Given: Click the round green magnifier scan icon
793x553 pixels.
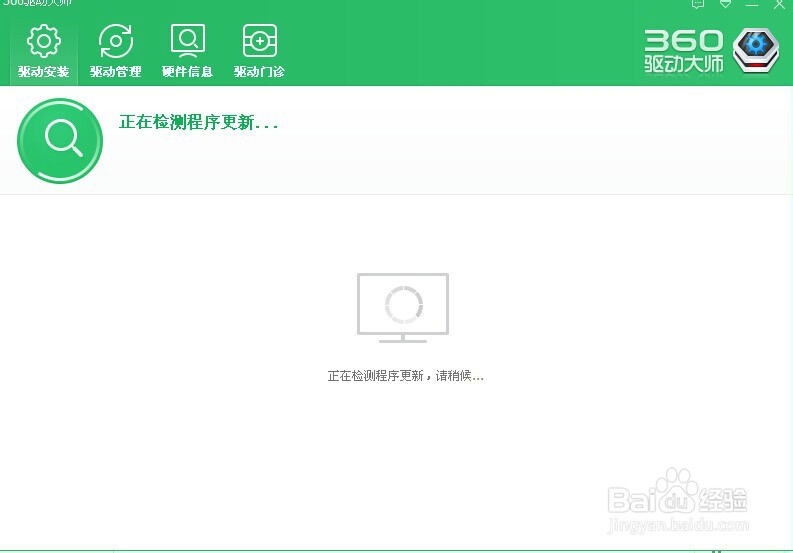Looking at the screenshot, I should point(60,141).
